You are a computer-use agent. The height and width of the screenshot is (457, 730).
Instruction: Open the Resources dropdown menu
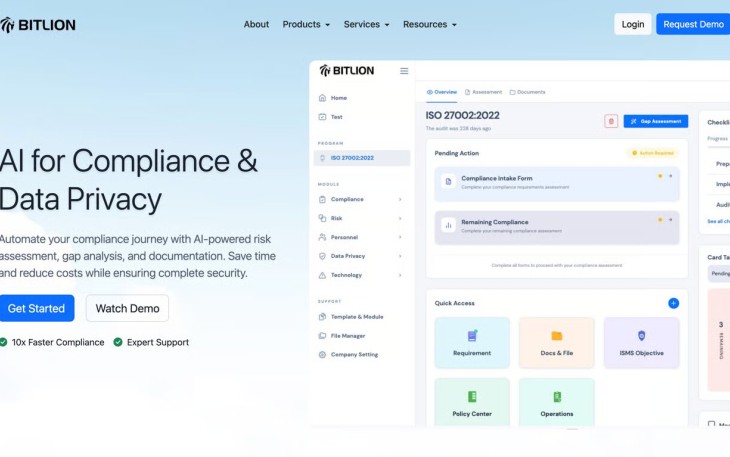[x=430, y=24]
